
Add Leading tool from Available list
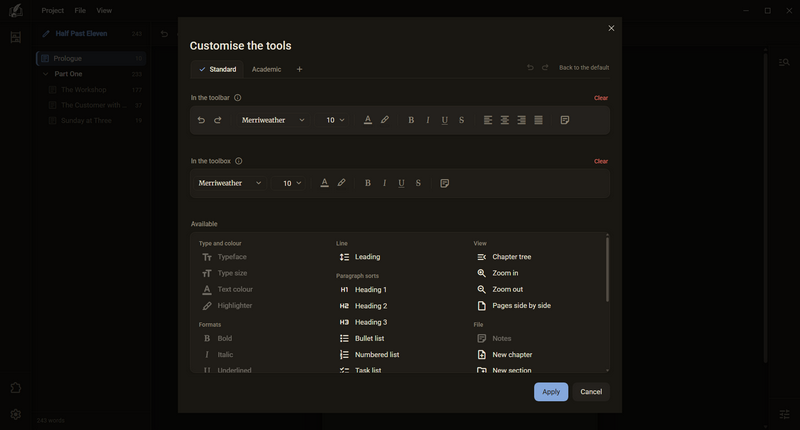[360, 257]
